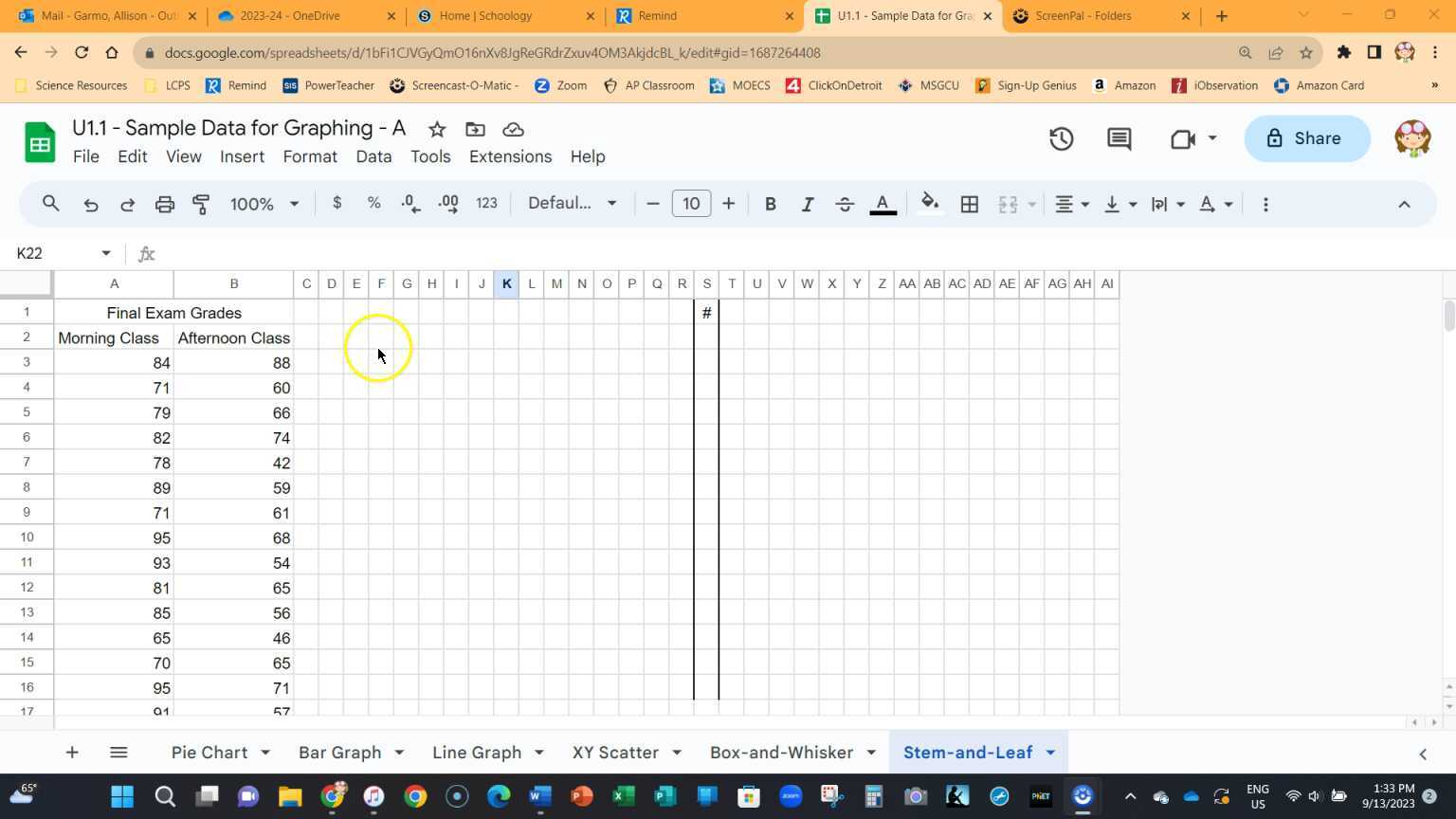Image resolution: width=1456 pixels, height=819 pixels.
Task: Apply currency format to the cell
Action: (x=336, y=203)
